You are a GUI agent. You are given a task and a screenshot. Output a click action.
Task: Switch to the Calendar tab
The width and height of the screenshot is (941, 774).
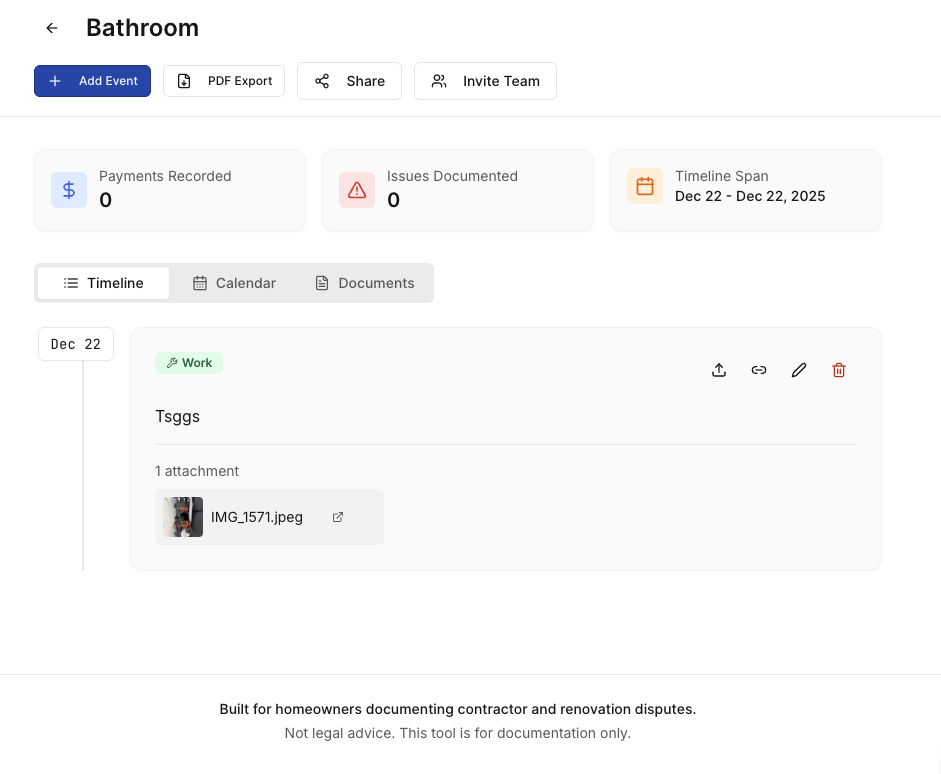[x=234, y=283]
